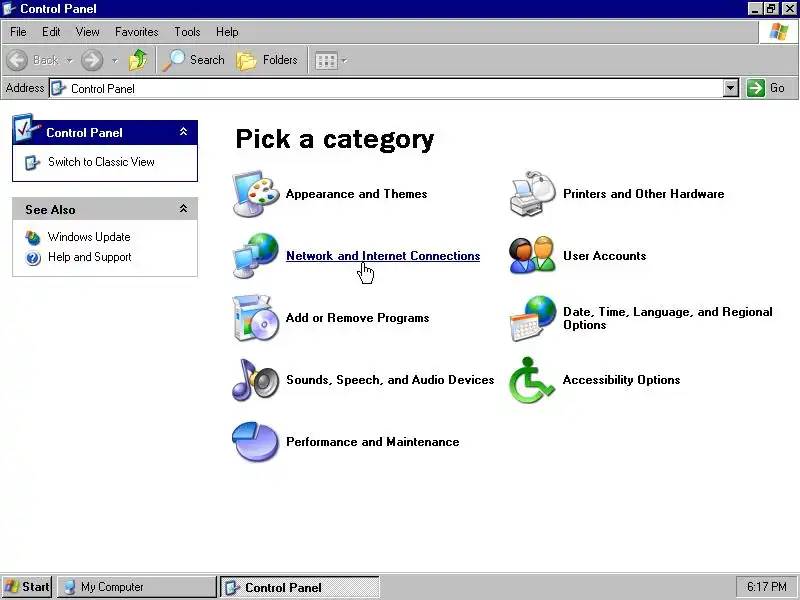
Task: Go up one folder level icon
Action: click(138, 60)
